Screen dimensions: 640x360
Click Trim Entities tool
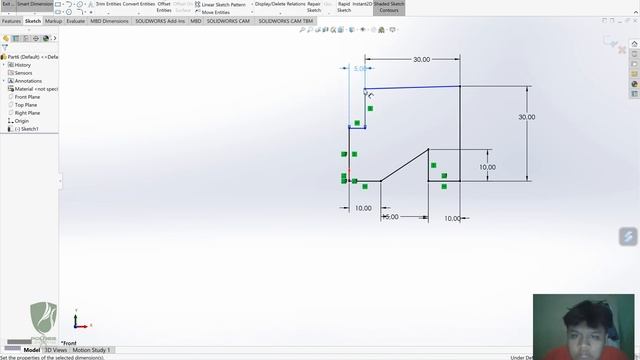pyautogui.click(x=108, y=4)
